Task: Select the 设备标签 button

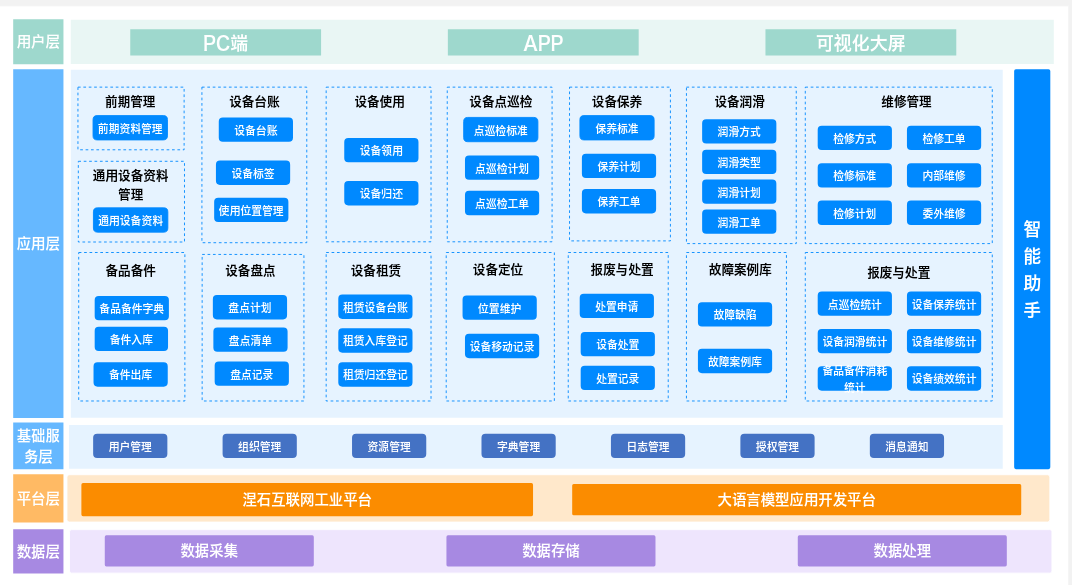Action: coord(253,173)
